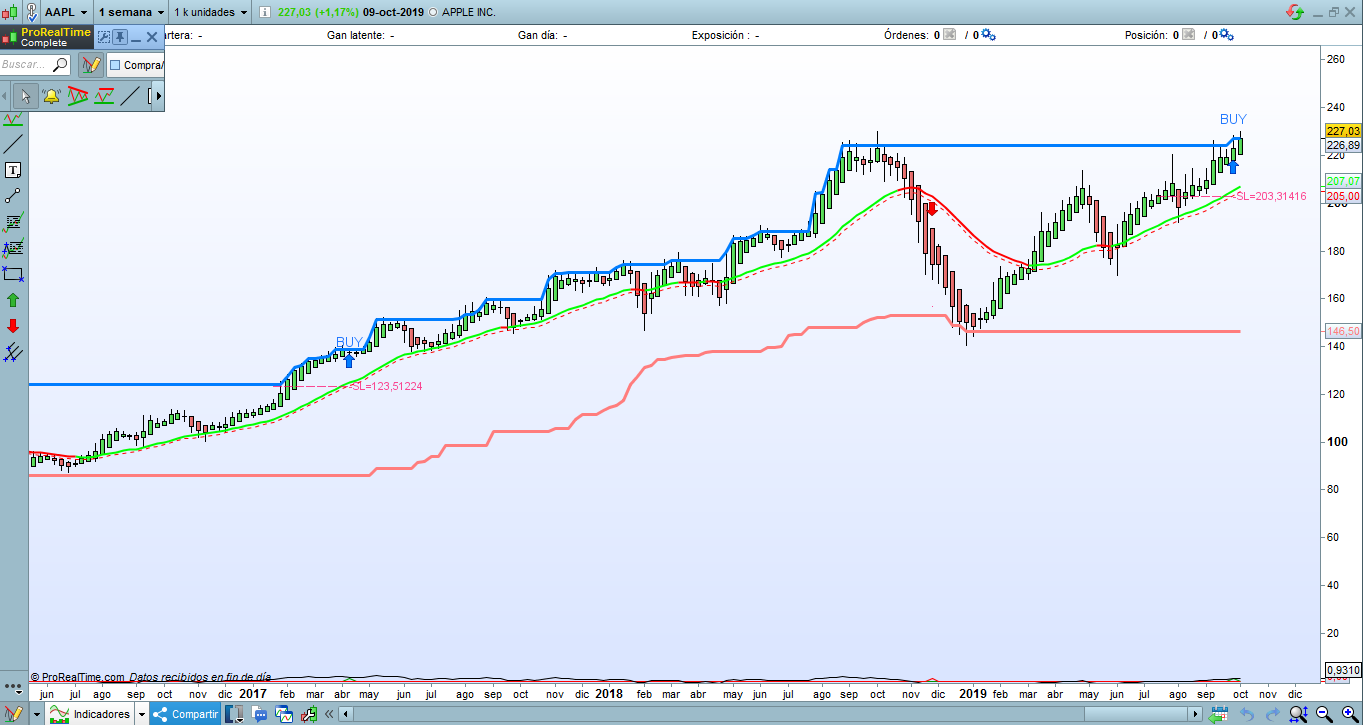Open the ProRealTime Complete panel settings wrench
Screen dimensions: 1363x725
click(104, 37)
